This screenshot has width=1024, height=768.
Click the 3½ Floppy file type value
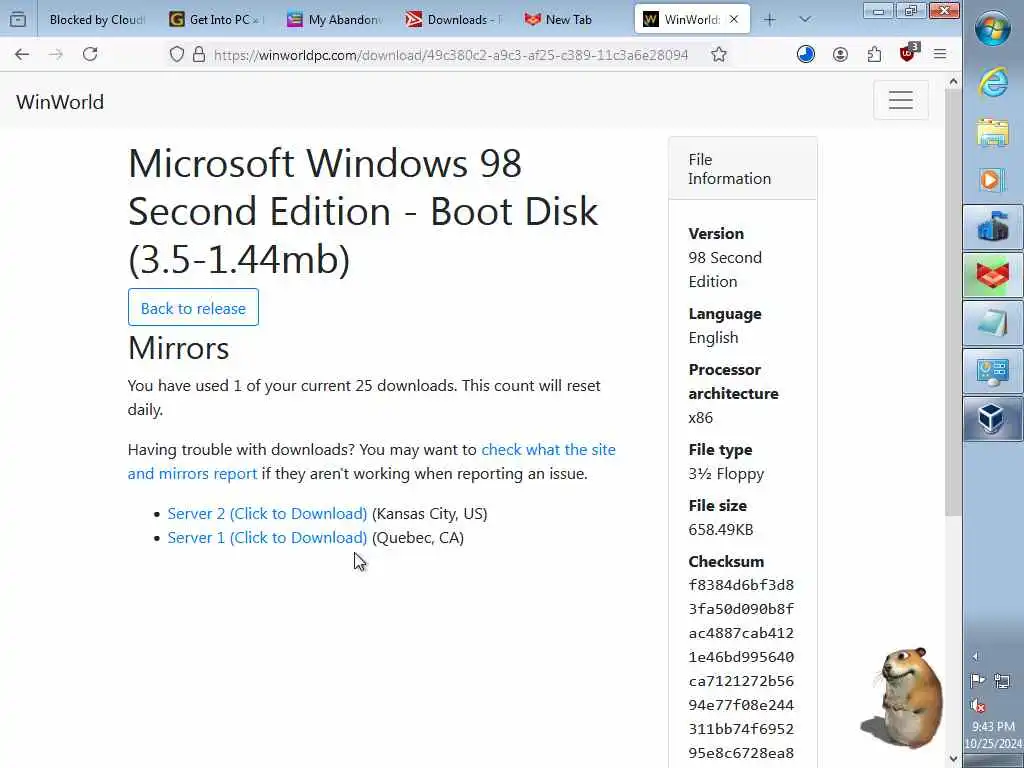click(x=726, y=474)
